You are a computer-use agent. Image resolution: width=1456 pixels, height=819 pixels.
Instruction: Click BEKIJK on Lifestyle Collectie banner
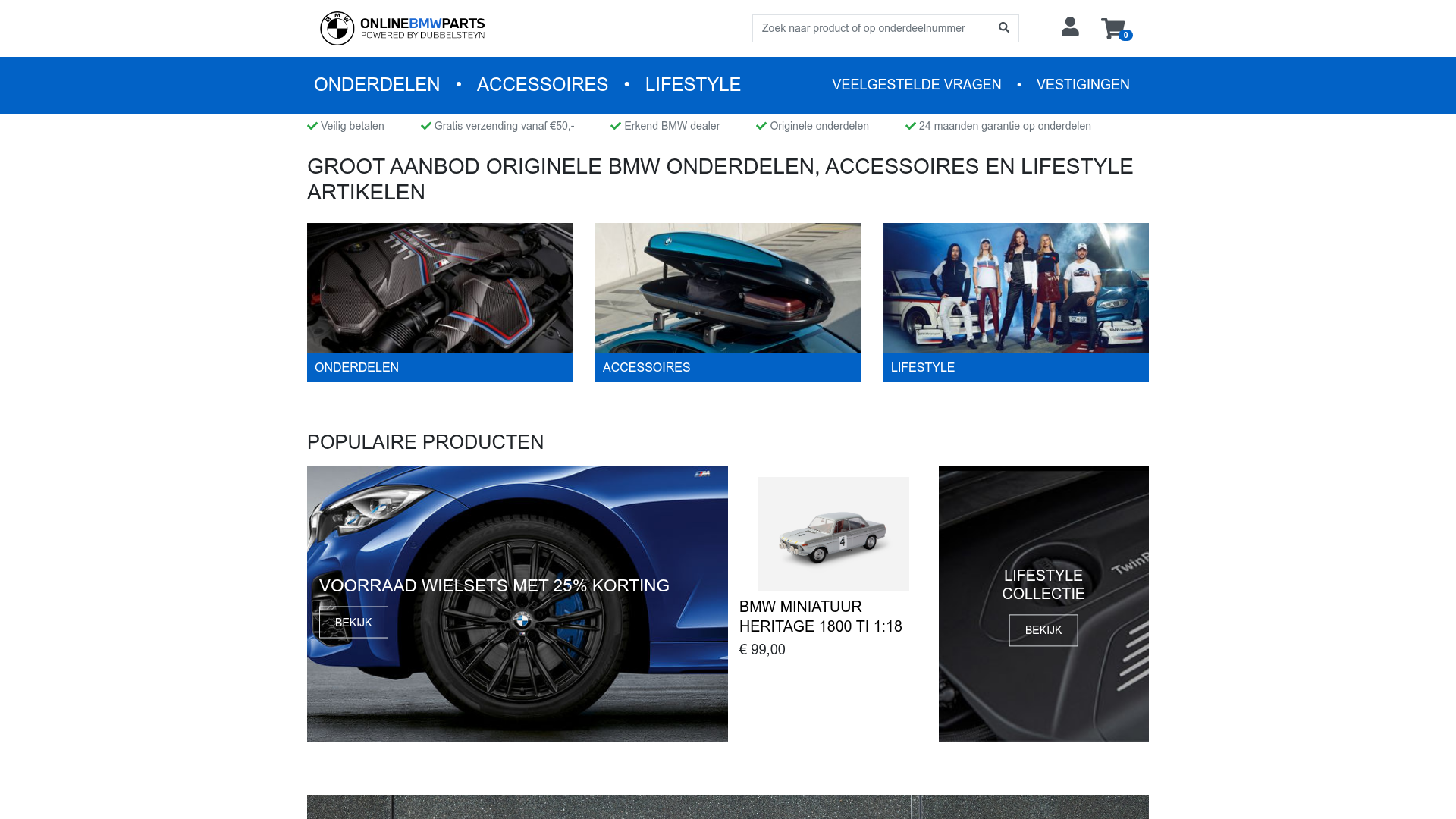(1043, 630)
